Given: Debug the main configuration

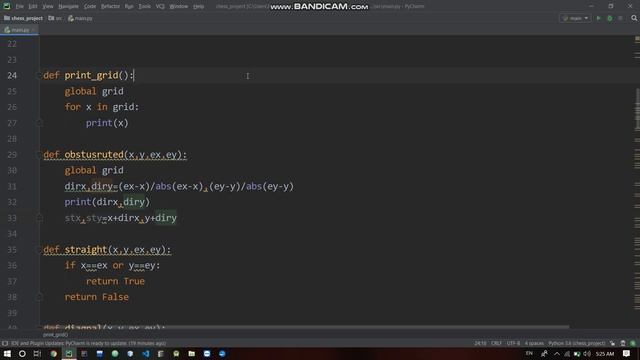Looking at the screenshot, I should [x=610, y=18].
